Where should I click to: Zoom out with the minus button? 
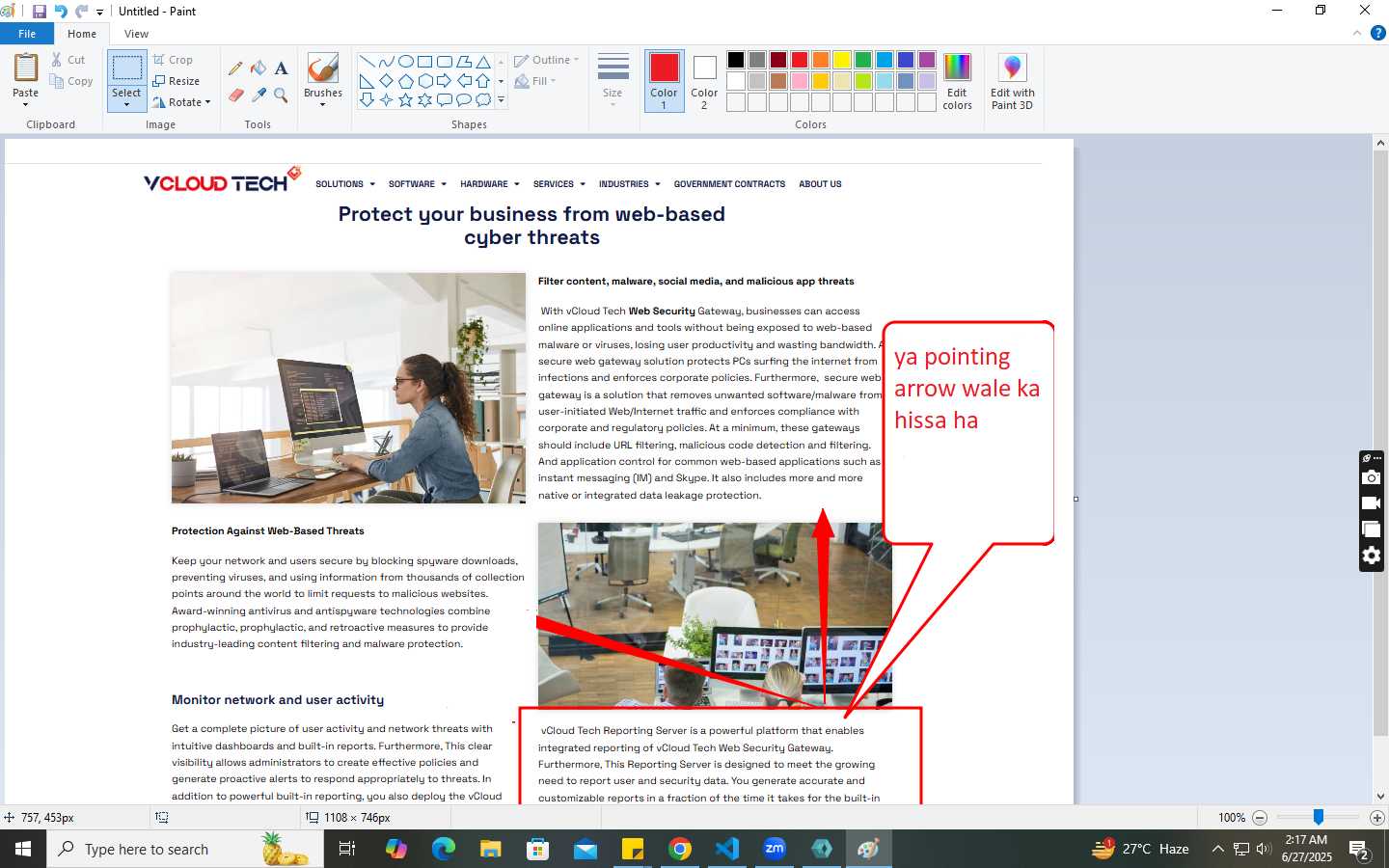pyautogui.click(x=1260, y=818)
